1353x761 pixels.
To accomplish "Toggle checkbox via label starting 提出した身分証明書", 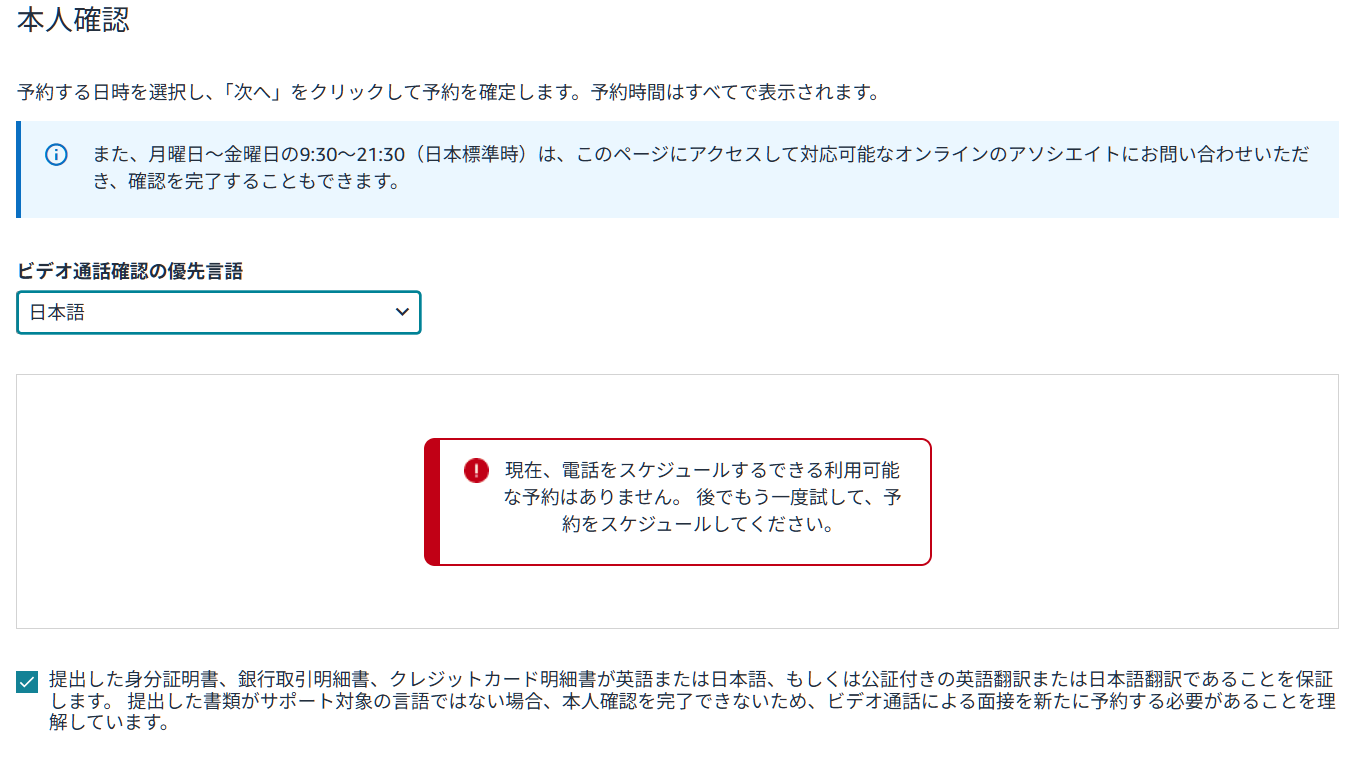I will tap(691, 700).
